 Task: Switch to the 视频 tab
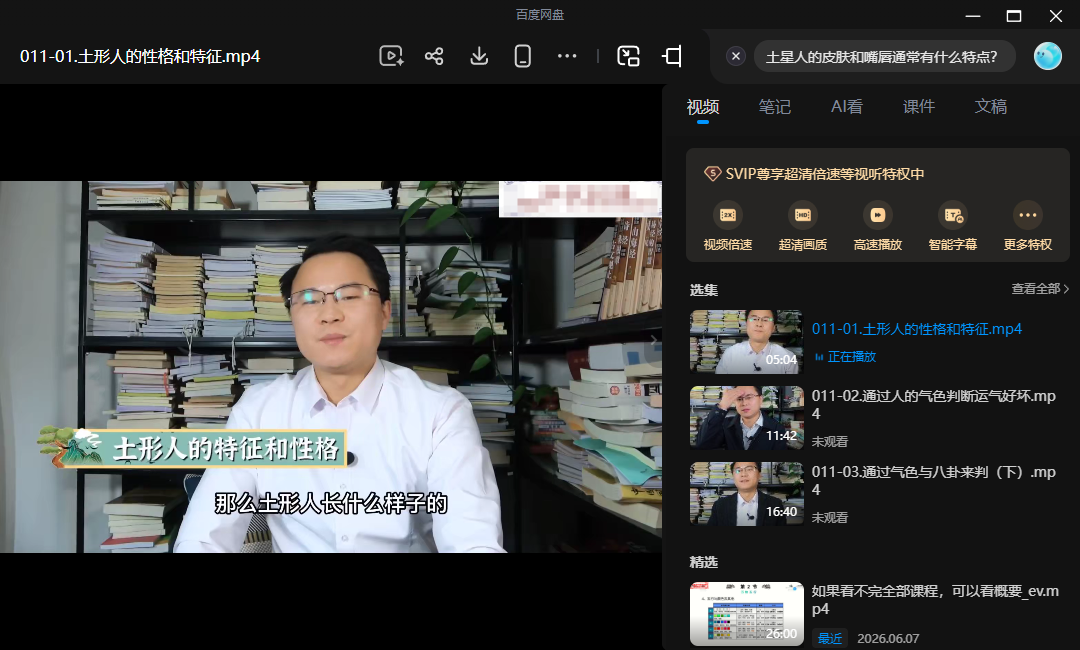point(703,107)
